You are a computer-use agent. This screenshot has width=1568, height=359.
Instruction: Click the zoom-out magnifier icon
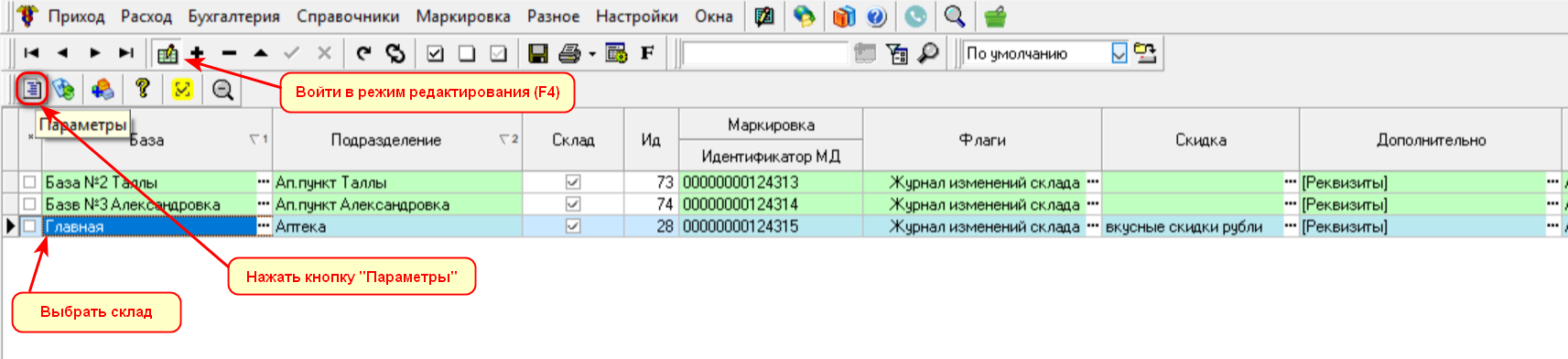(222, 89)
